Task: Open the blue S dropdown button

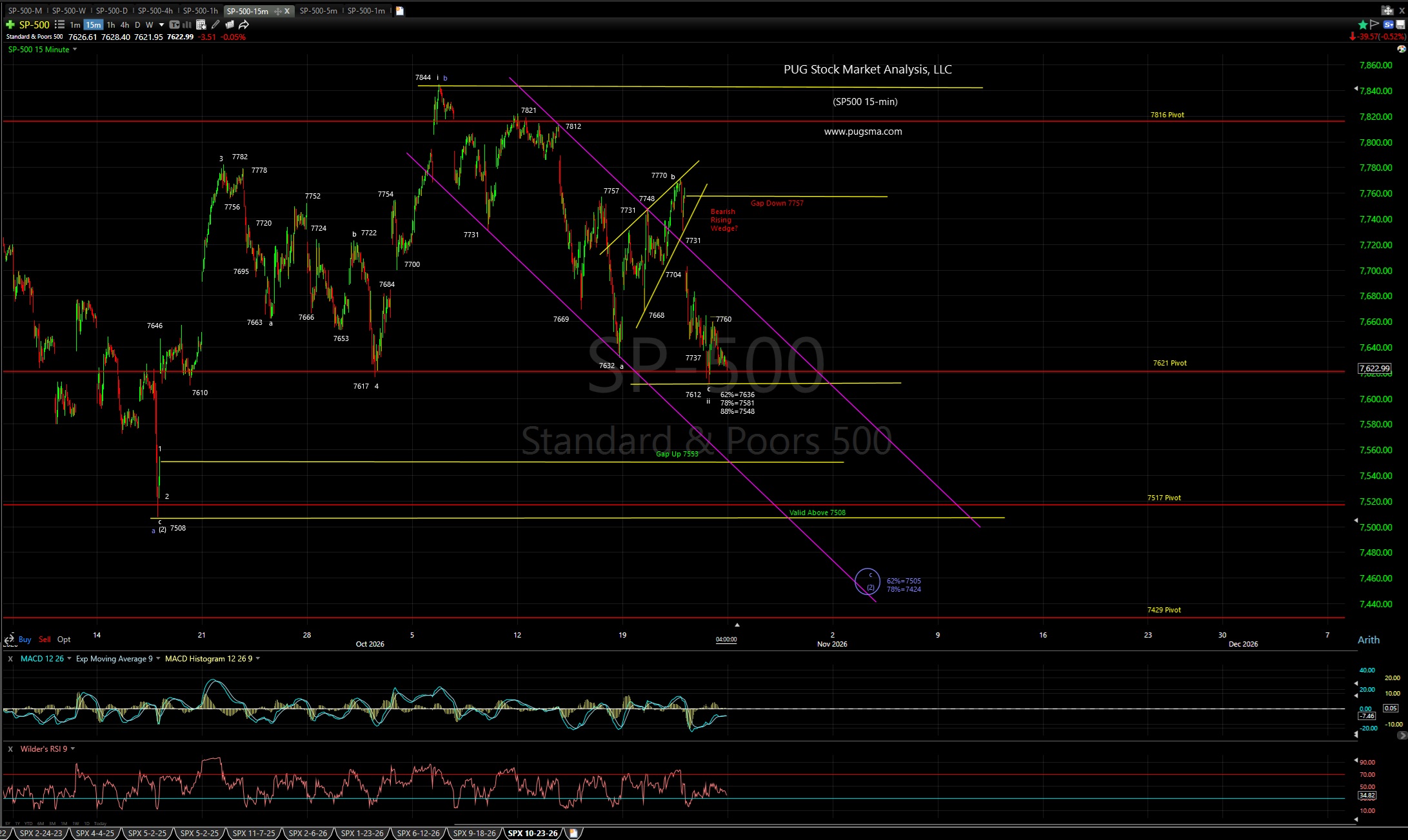Action: 1388,24
